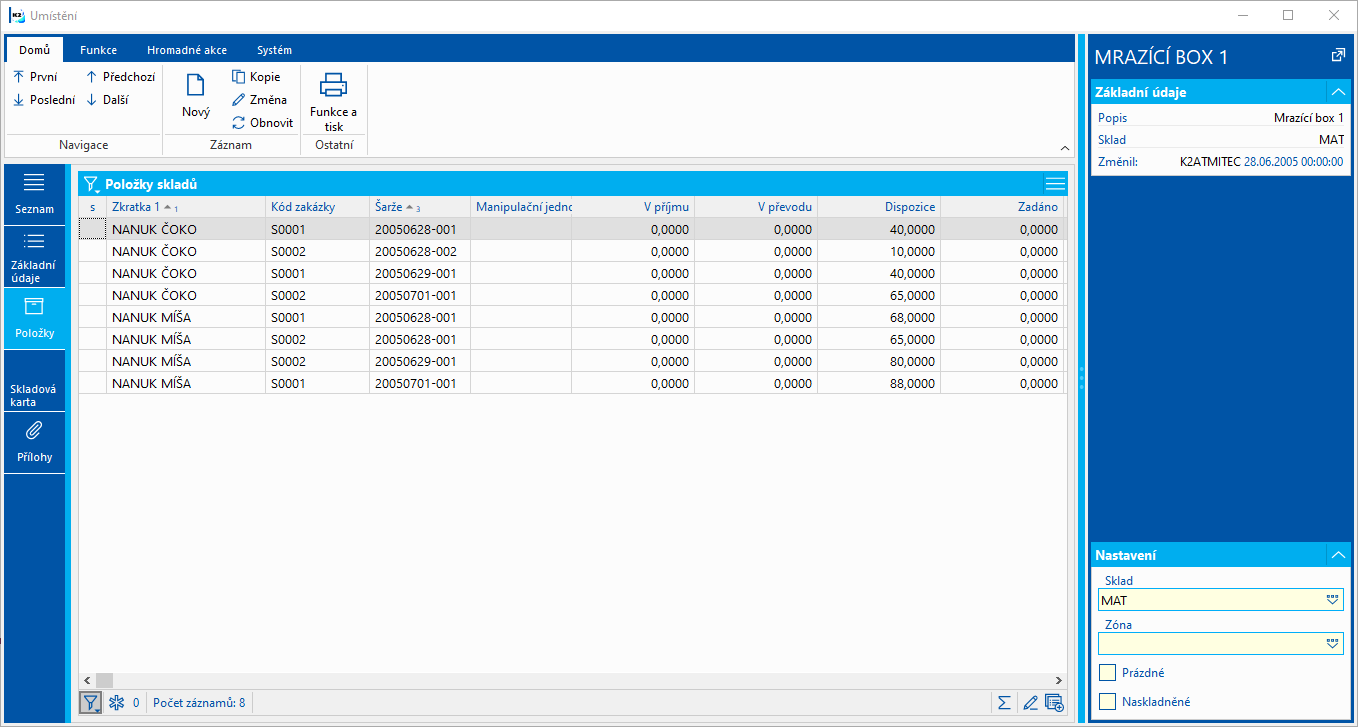Open the hamburger menu of Položky skladů
The width and height of the screenshot is (1358, 727).
(1055, 183)
